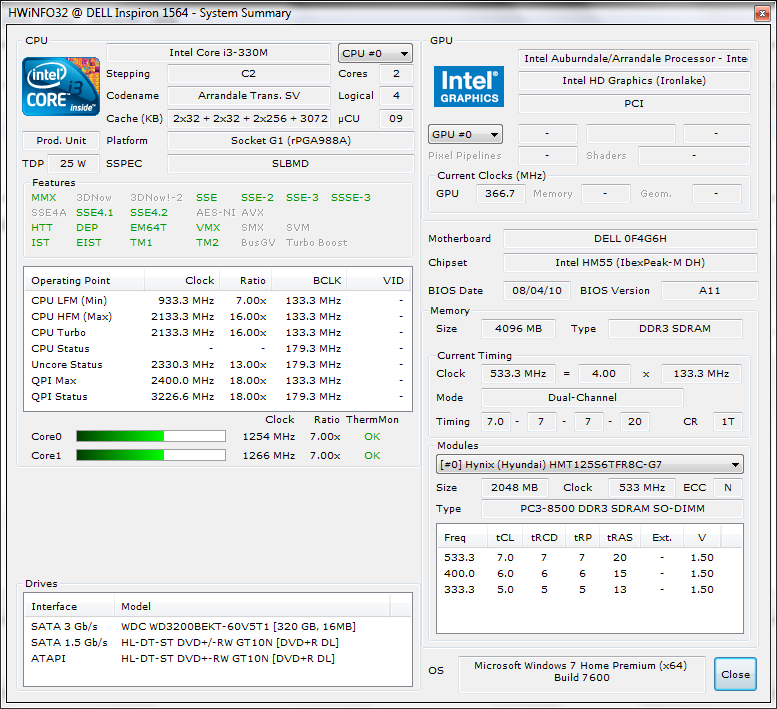Click the Turbo Boost feature label
777x709 pixels.
click(317, 243)
